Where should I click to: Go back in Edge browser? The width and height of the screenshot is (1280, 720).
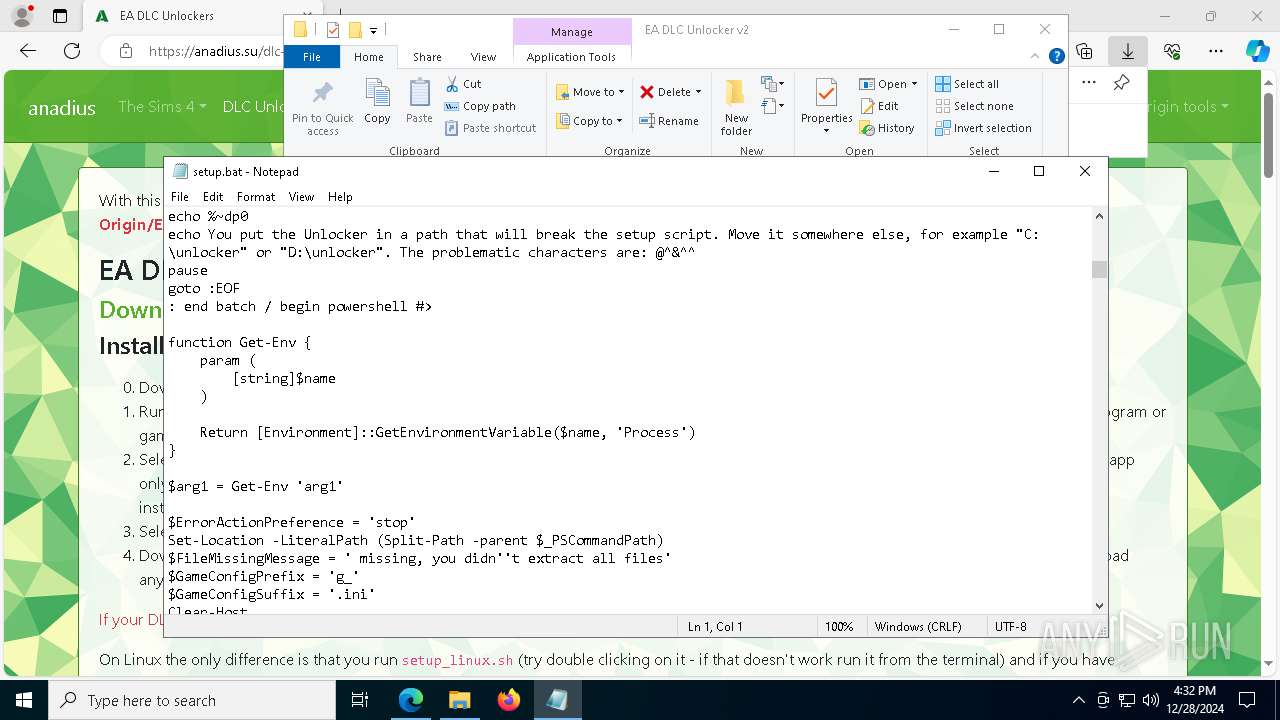(x=28, y=51)
